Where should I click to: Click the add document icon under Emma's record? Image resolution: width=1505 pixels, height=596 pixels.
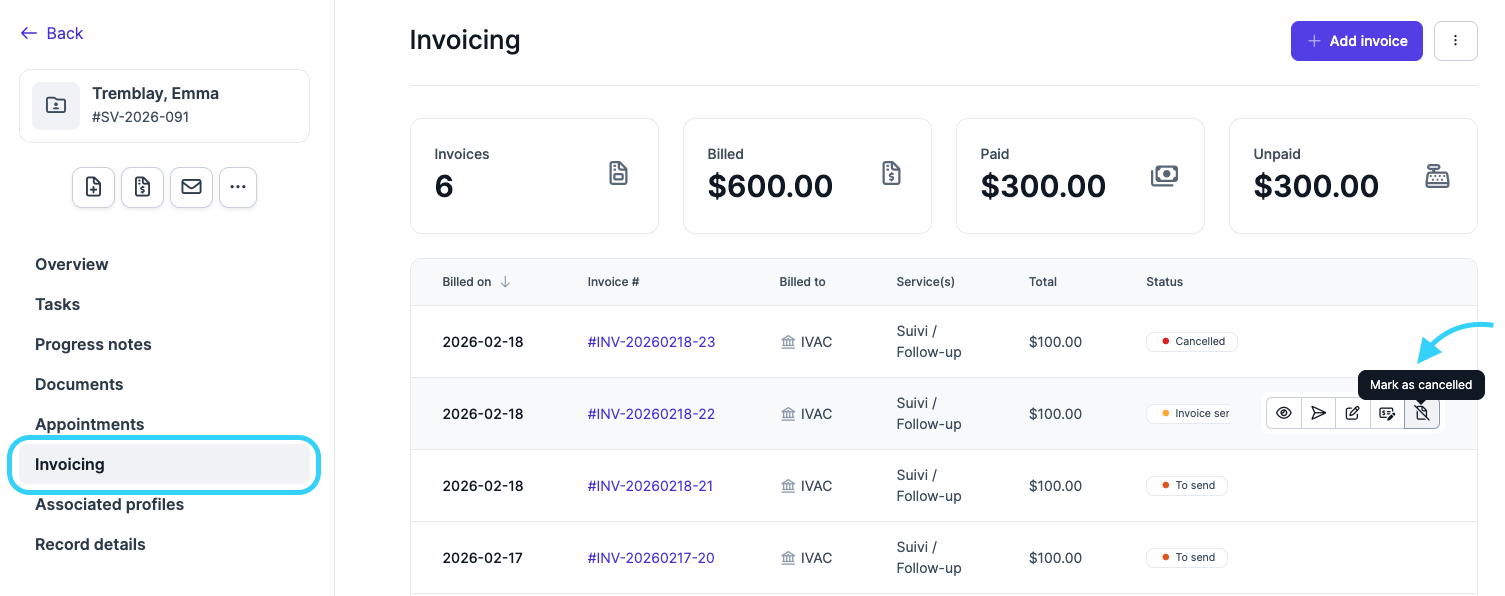(x=93, y=187)
